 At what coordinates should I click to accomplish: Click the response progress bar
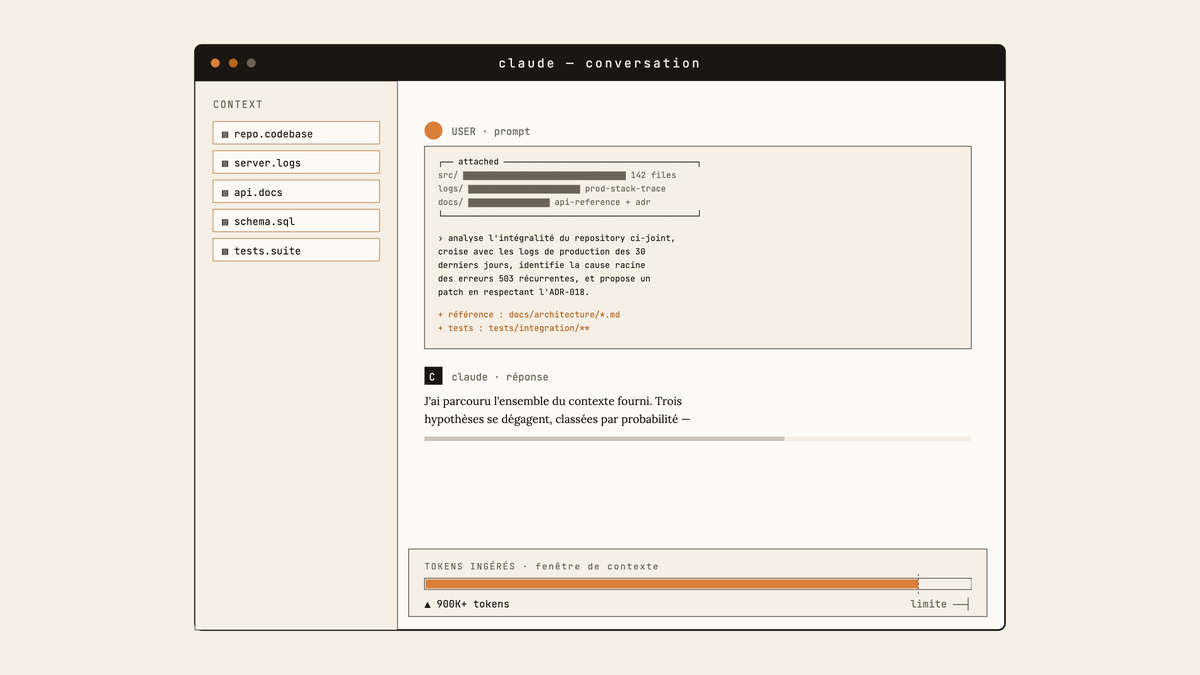[x=697, y=438]
